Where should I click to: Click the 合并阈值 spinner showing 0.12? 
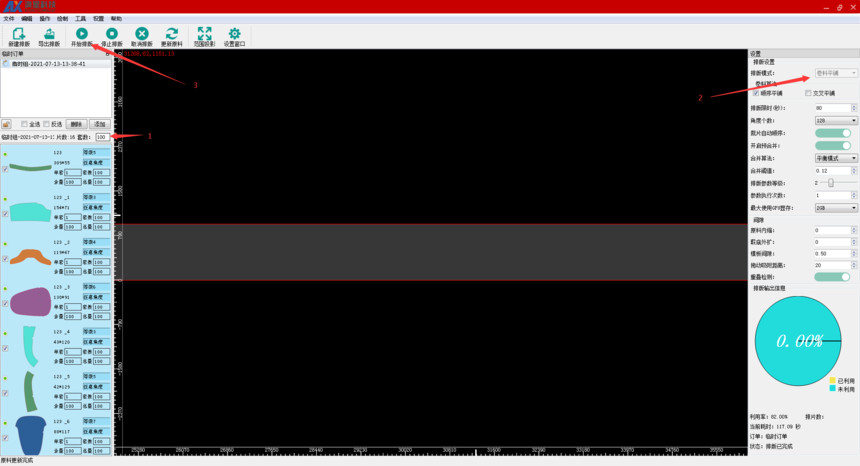coord(835,171)
